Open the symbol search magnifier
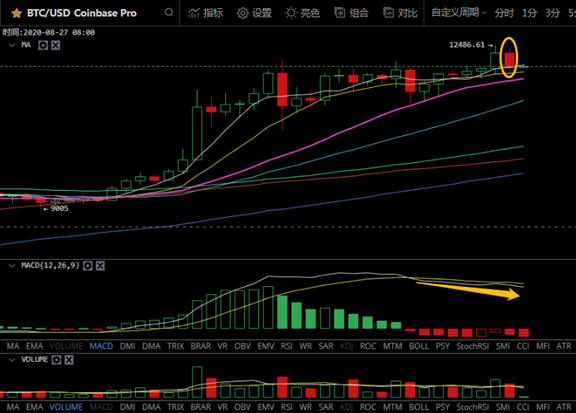576x413 pixels. pyautogui.click(x=169, y=12)
